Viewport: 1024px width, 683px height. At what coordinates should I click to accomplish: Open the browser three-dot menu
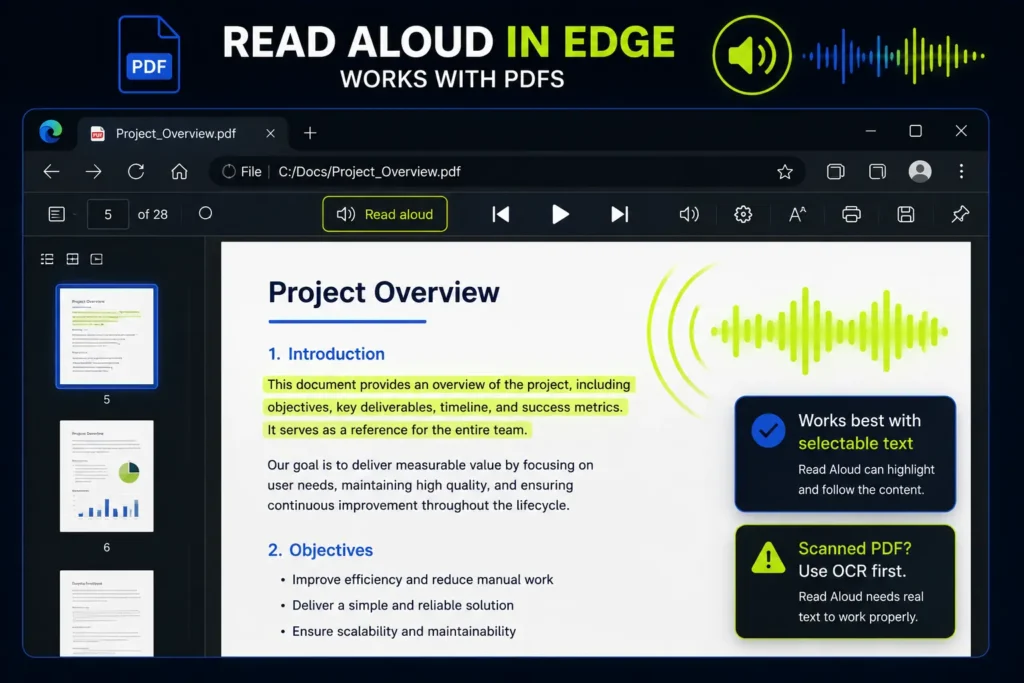pyautogui.click(x=961, y=171)
